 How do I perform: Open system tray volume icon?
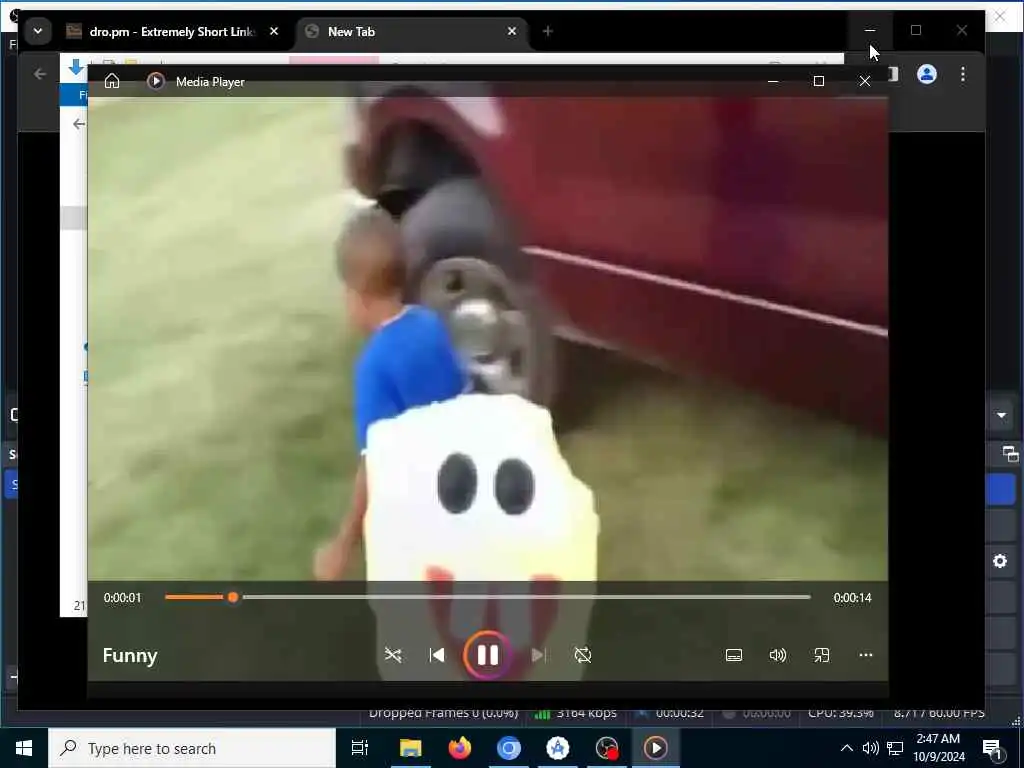[871, 748]
